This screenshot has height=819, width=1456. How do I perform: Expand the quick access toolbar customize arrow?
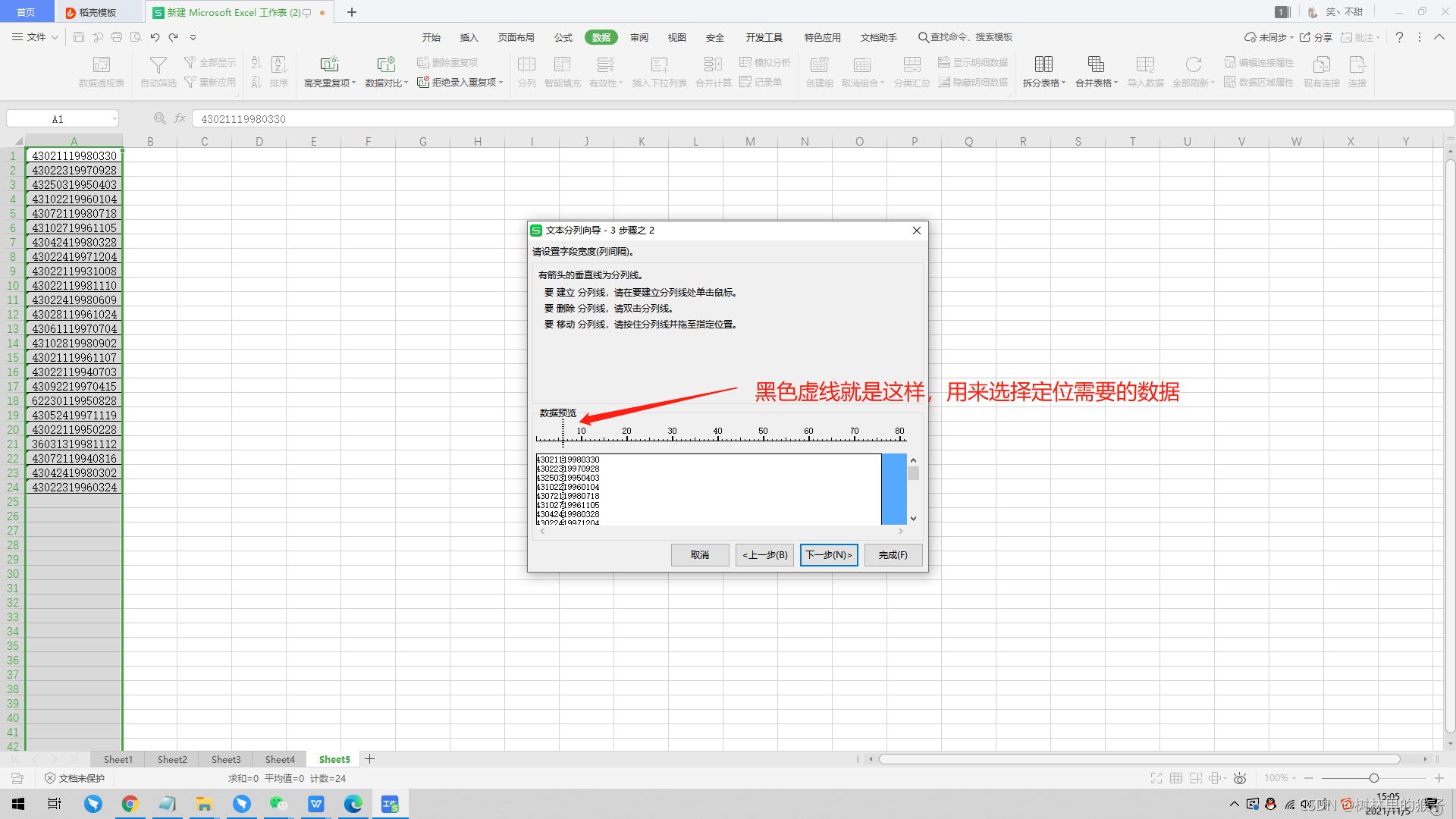pyautogui.click(x=193, y=37)
